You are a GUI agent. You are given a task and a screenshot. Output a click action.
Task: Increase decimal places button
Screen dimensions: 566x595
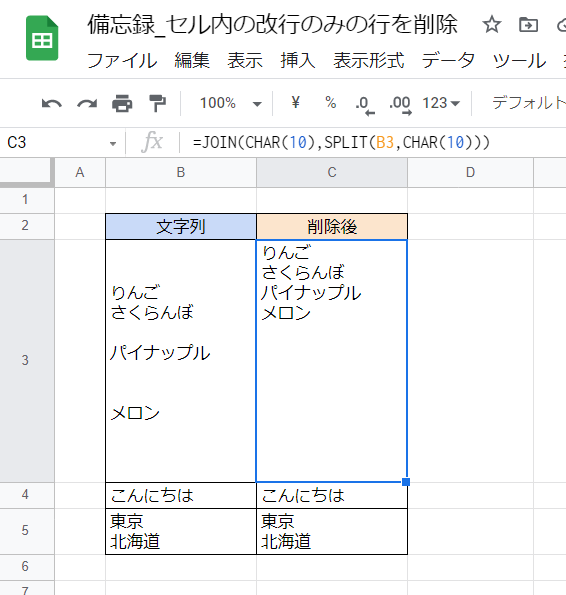pyautogui.click(x=401, y=104)
